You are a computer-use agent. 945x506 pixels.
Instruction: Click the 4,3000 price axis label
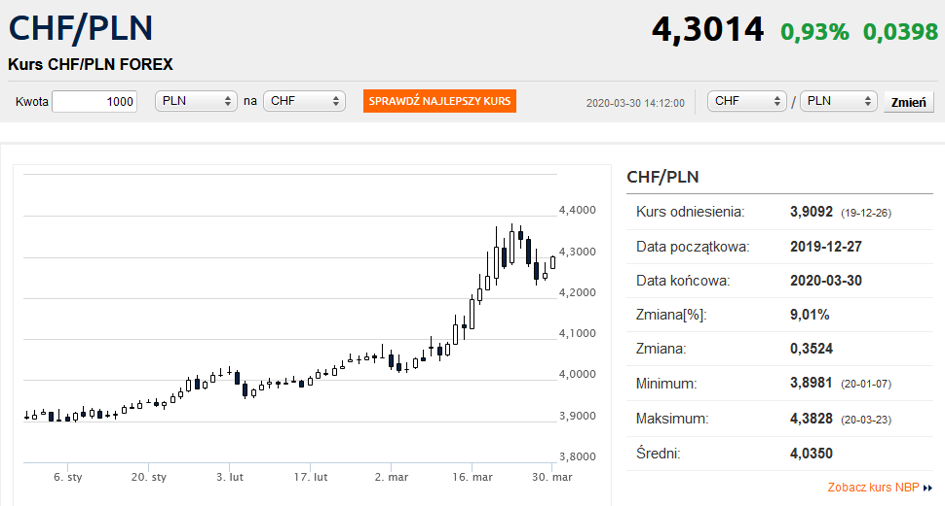coord(577,252)
